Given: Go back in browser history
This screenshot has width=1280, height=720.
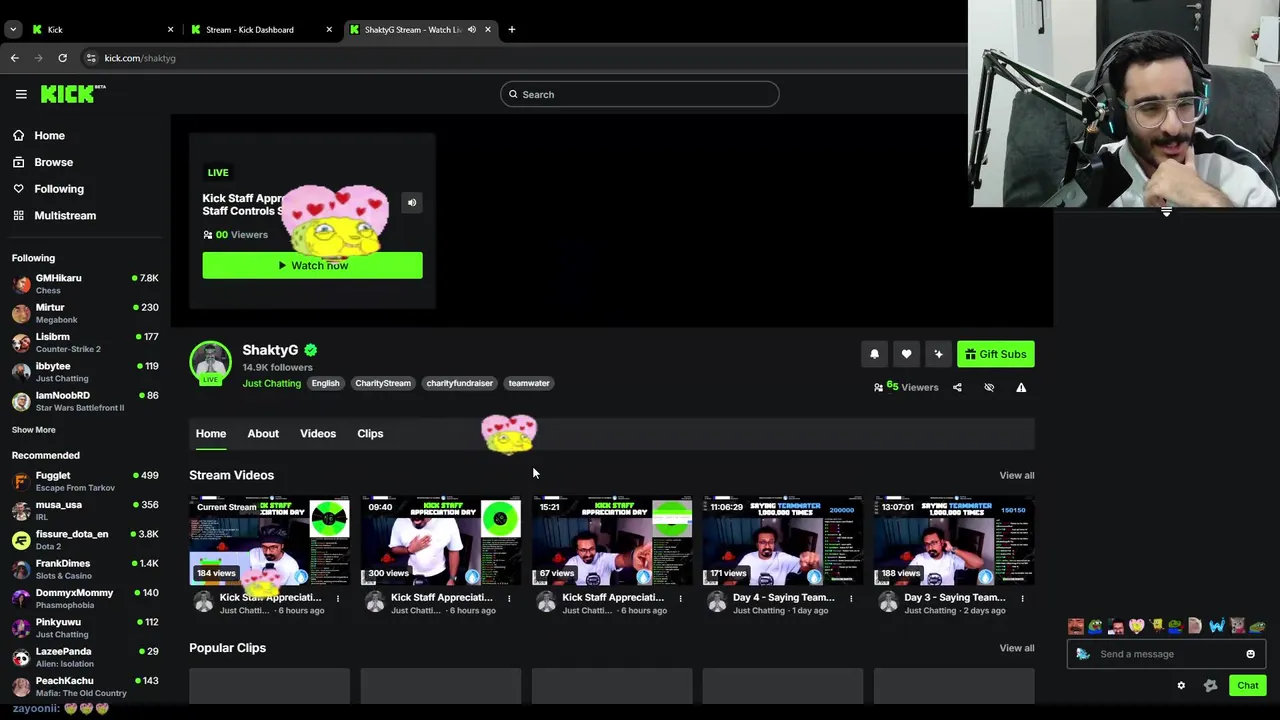Looking at the screenshot, I should pos(15,58).
